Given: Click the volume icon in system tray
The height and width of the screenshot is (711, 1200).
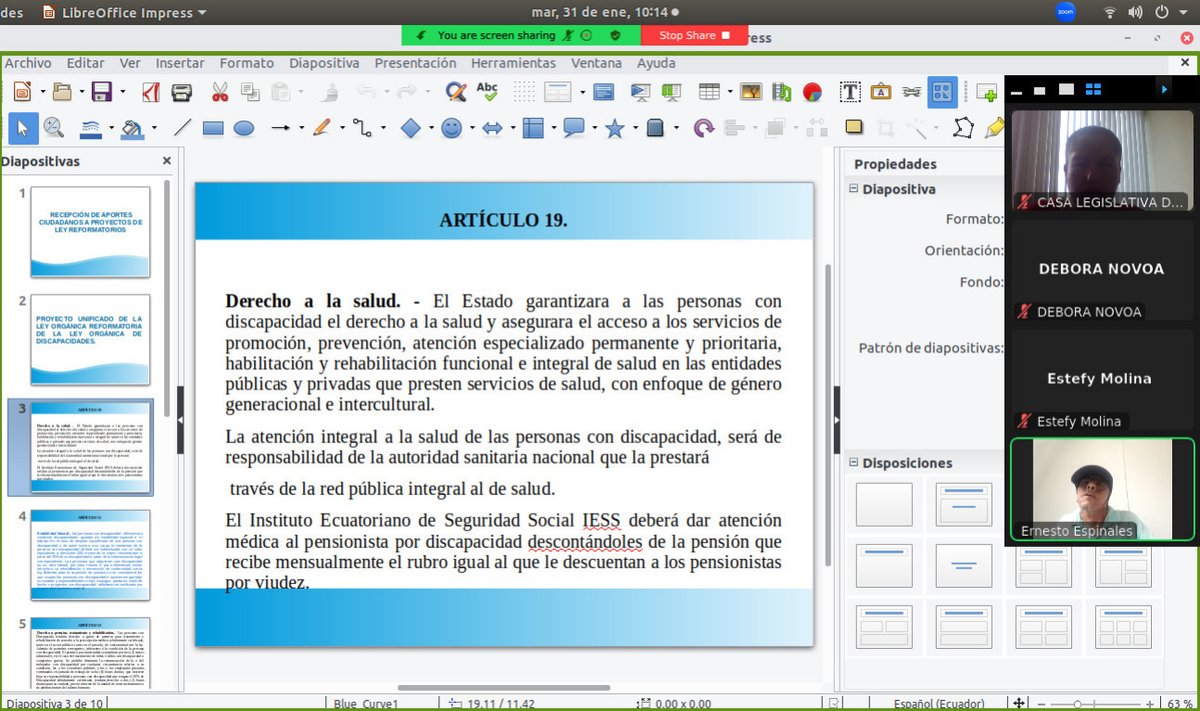Looking at the screenshot, I should 1135,12.
